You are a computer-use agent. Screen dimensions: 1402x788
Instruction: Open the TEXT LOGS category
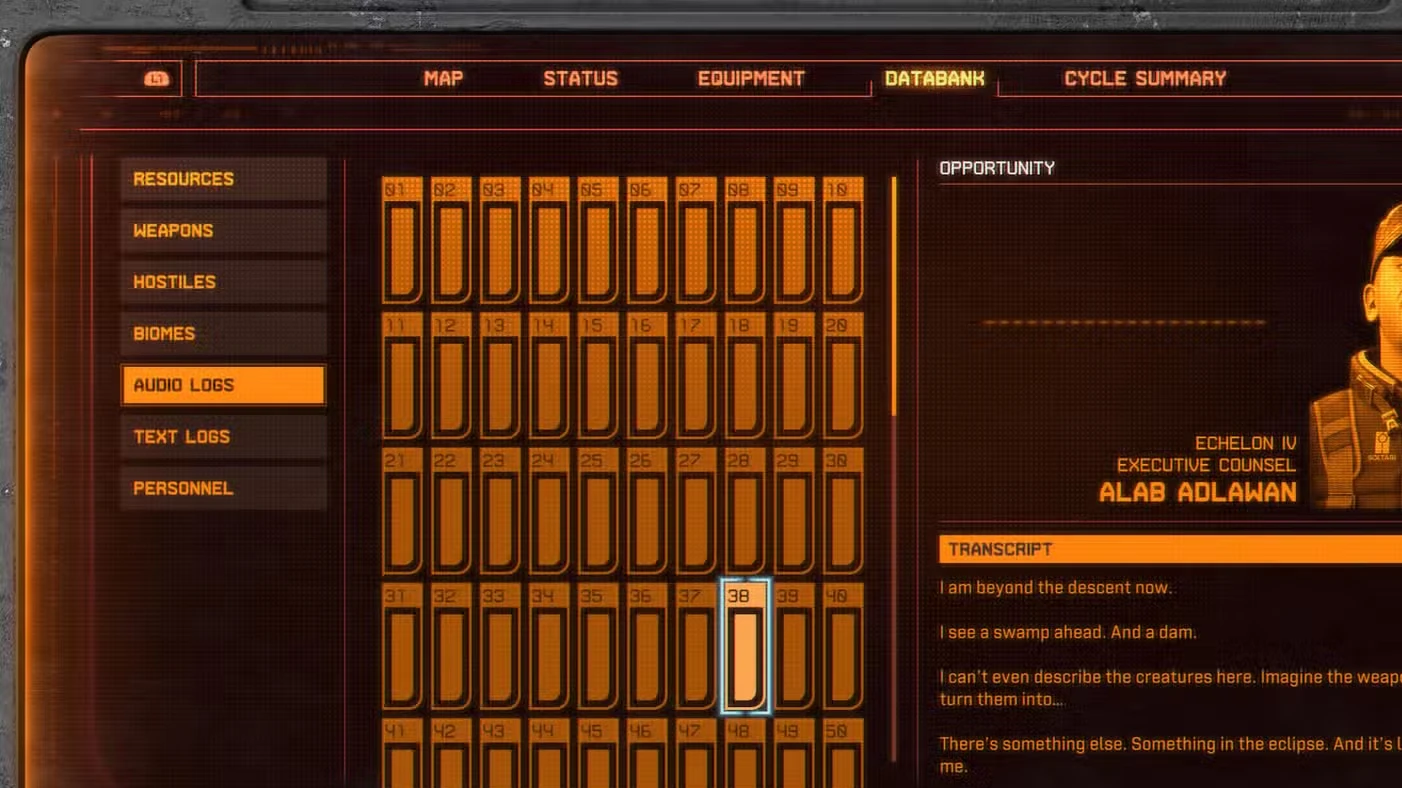coord(224,436)
